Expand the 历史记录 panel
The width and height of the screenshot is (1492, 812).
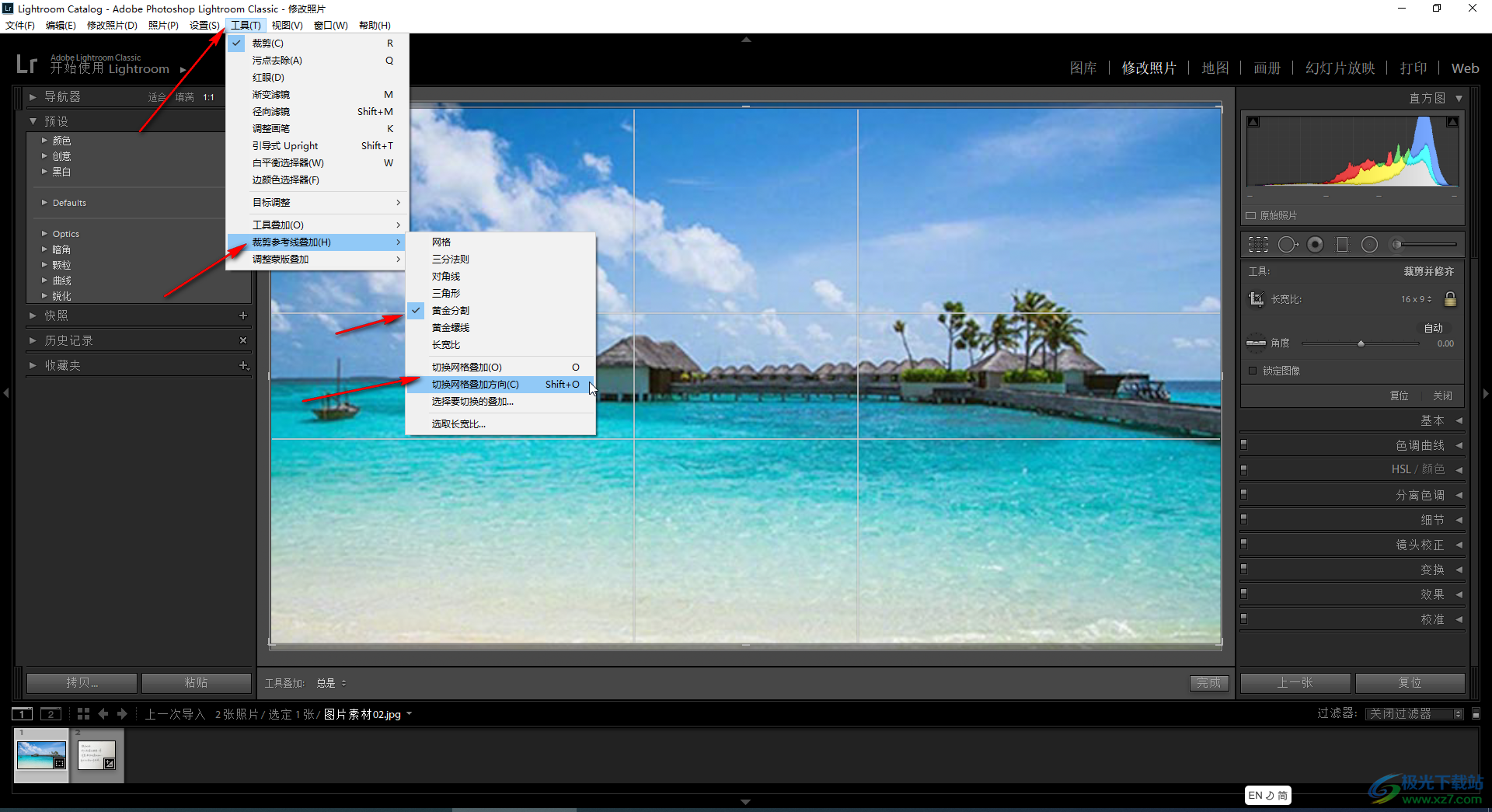33,340
